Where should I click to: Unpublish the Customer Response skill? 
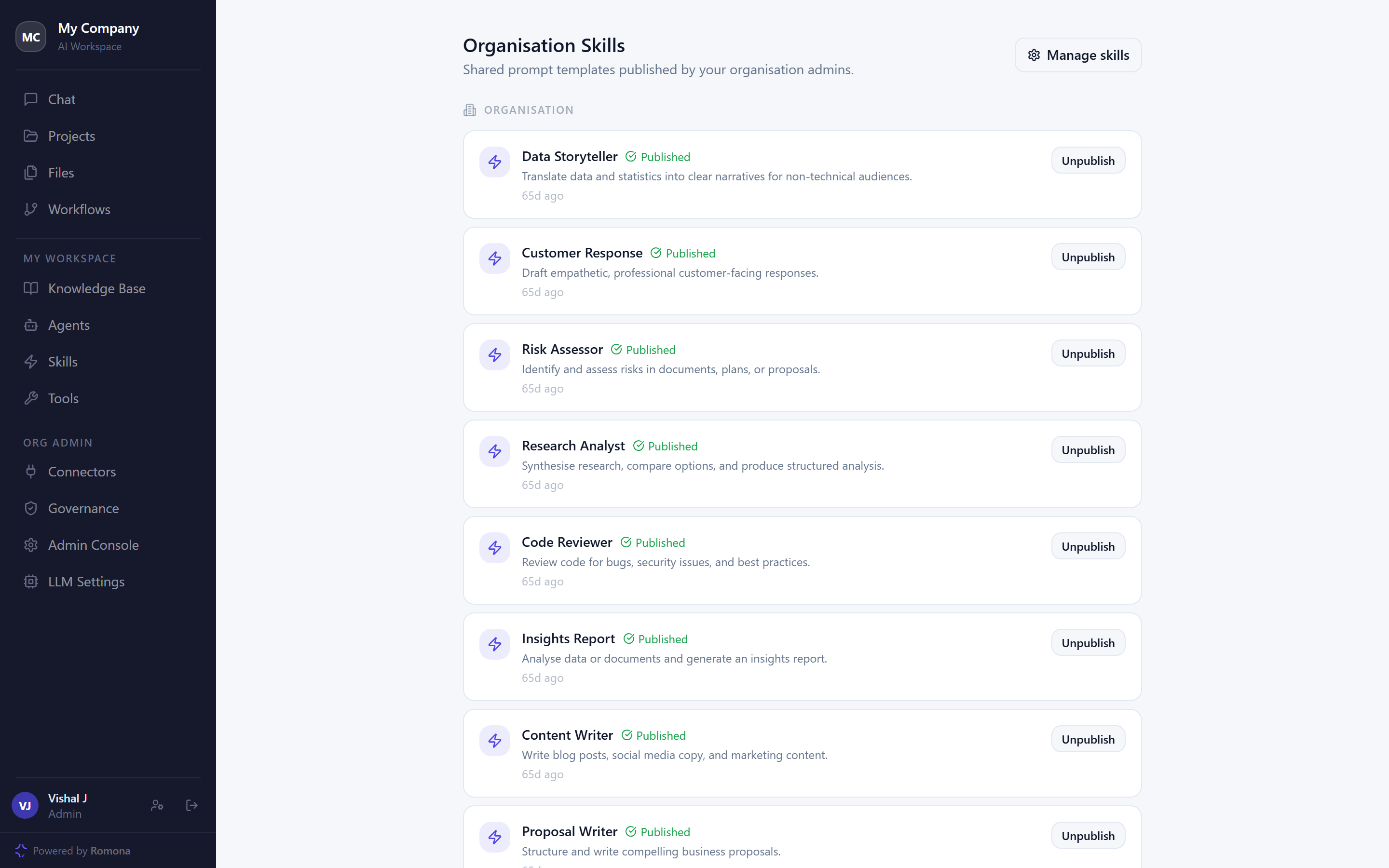coord(1088,257)
